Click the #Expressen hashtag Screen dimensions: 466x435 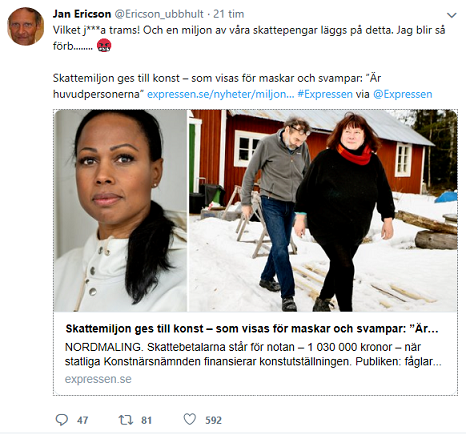pos(325,94)
